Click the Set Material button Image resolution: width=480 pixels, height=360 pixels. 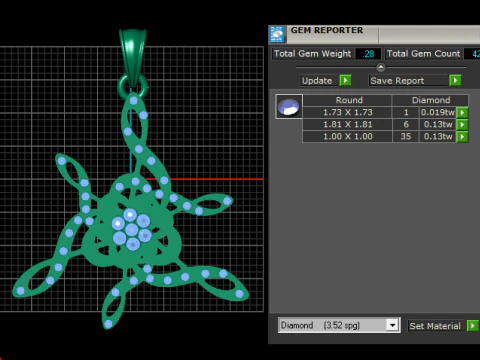point(435,326)
